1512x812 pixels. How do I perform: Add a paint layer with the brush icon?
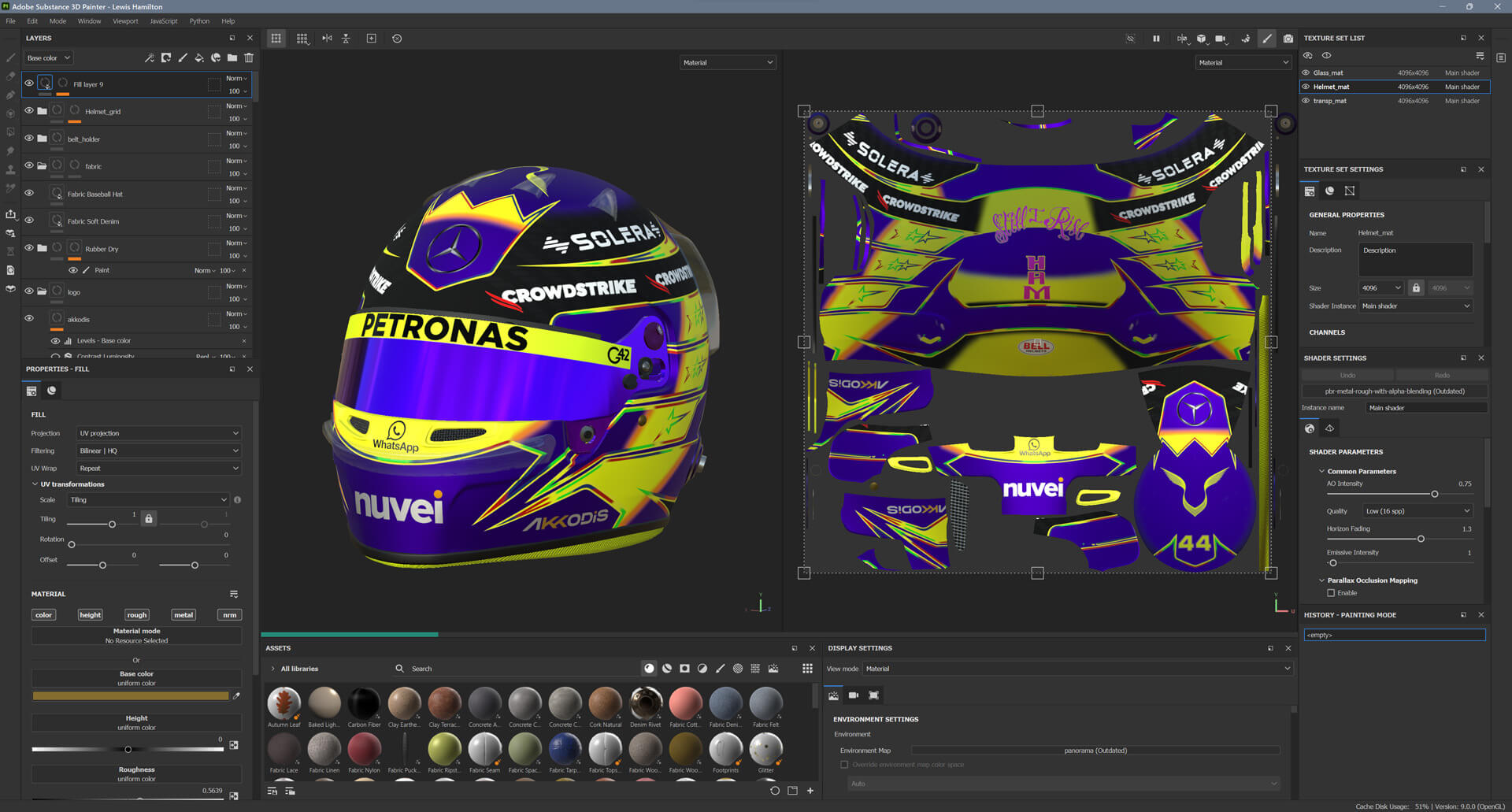click(x=183, y=57)
